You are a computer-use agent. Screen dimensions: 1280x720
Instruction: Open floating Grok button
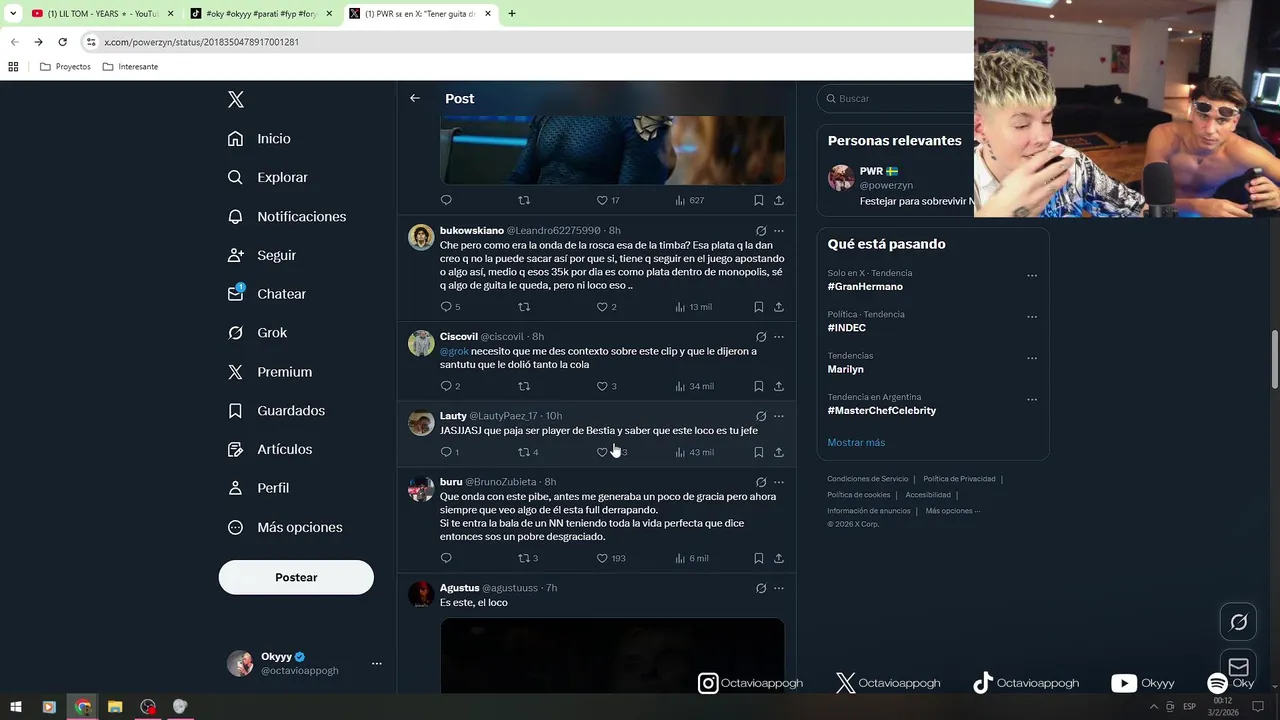pos(1238,622)
